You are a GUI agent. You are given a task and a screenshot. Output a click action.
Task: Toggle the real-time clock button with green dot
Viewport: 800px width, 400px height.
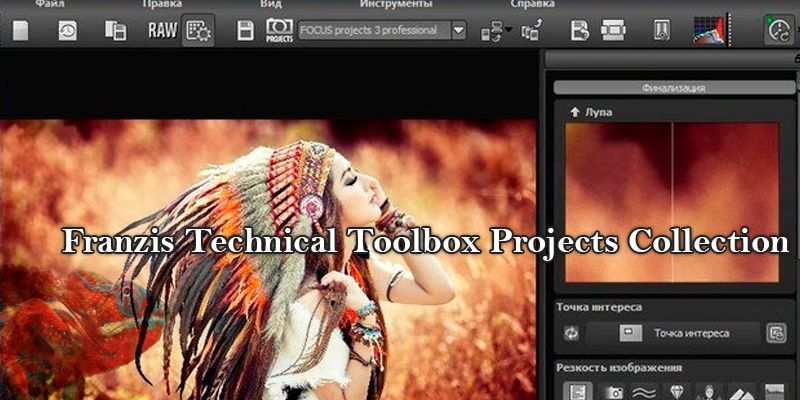coord(779,30)
